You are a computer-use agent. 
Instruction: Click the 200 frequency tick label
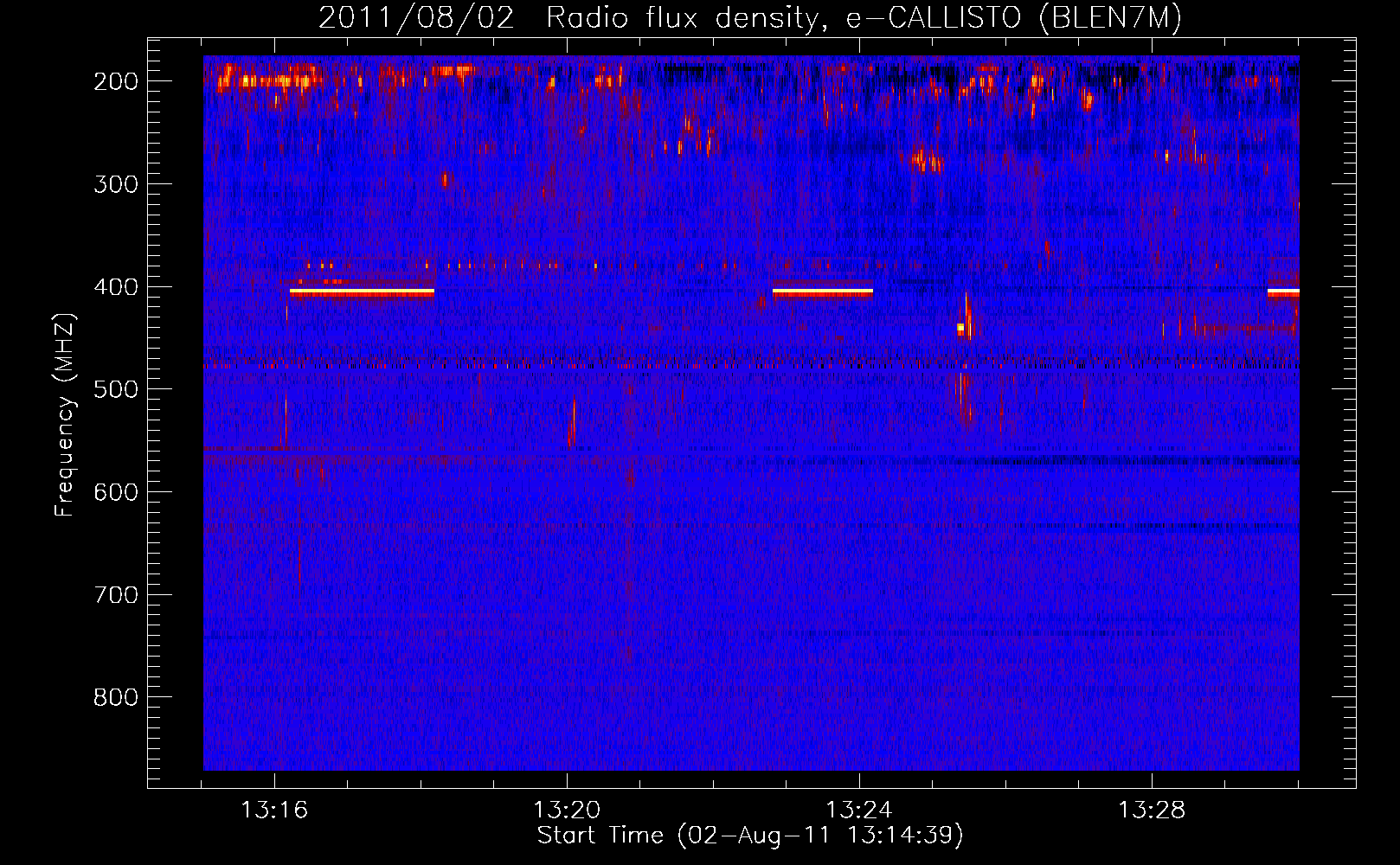[116, 81]
